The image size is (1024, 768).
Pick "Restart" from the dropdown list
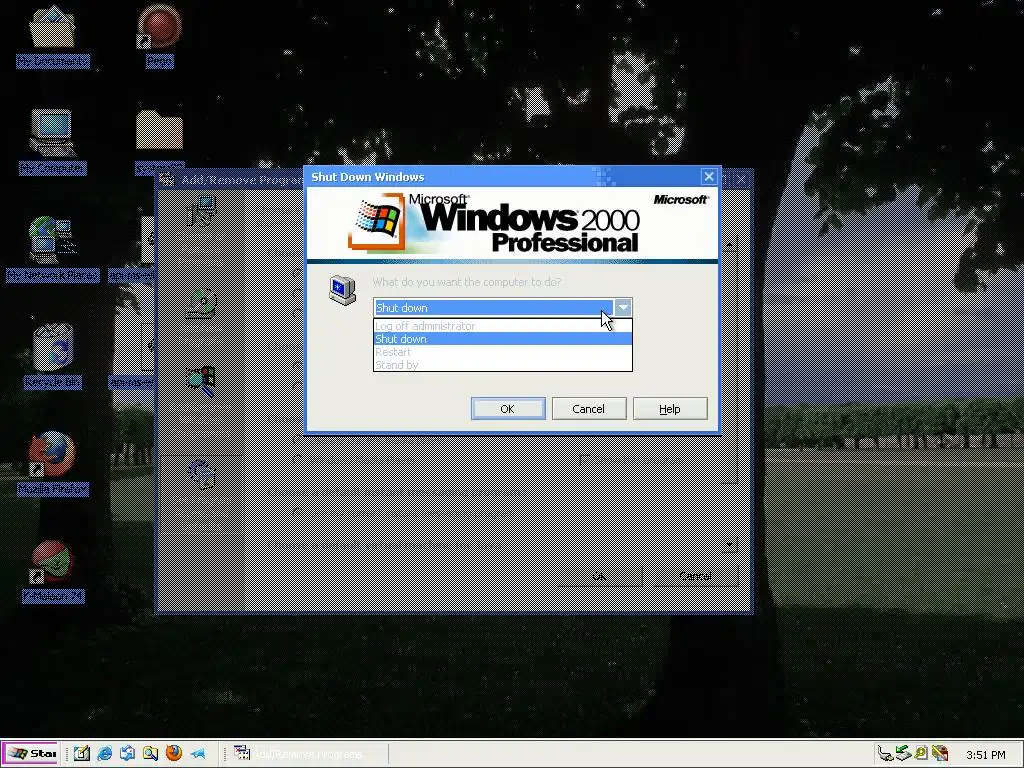click(x=502, y=352)
